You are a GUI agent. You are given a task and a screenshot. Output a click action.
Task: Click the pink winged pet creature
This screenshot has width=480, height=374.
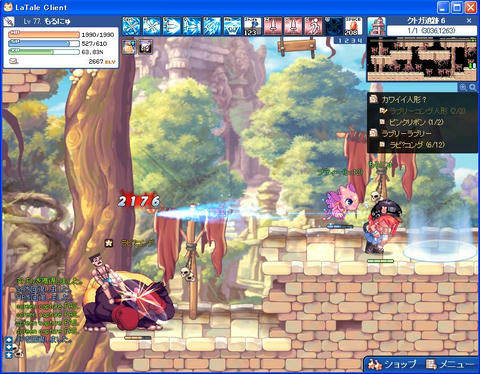(x=341, y=203)
